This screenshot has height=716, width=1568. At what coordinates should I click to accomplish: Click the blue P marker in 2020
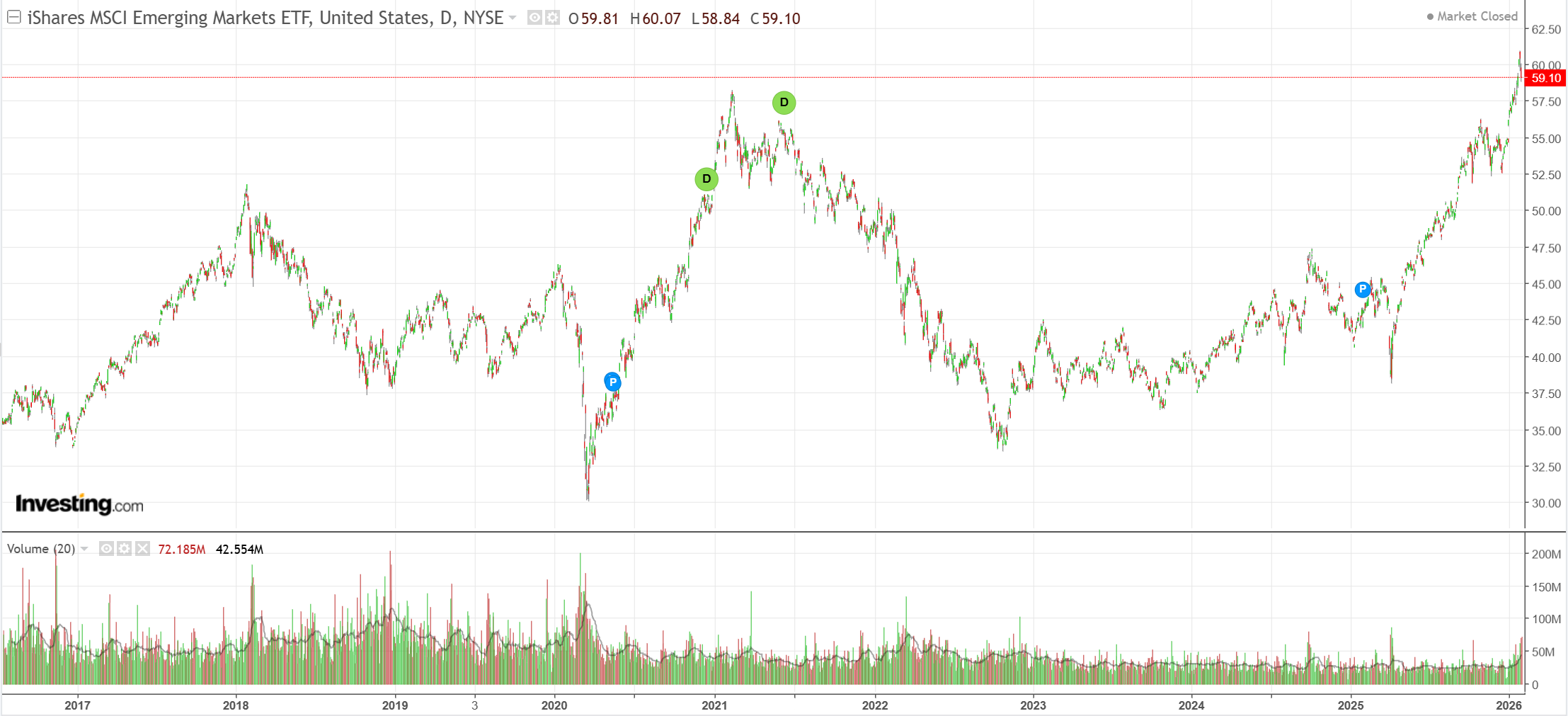612,382
